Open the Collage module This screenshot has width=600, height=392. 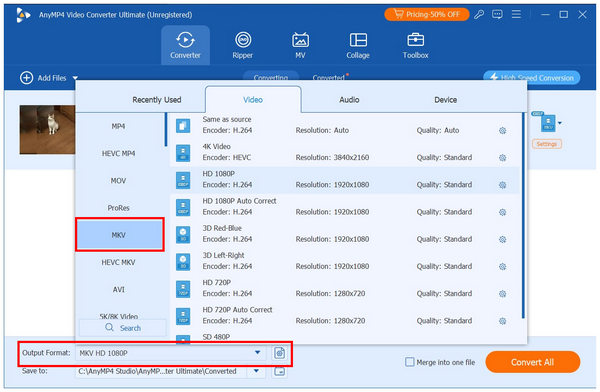[358, 45]
